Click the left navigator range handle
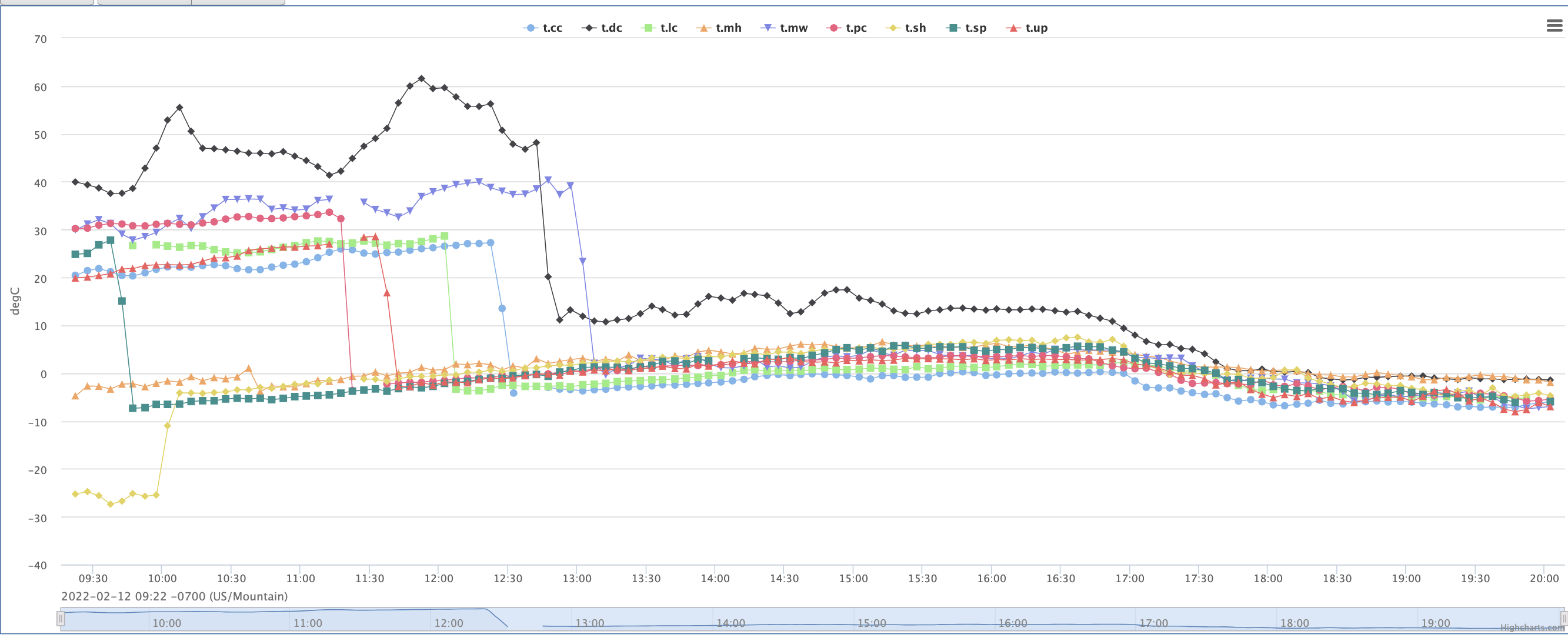This screenshot has height=641, width=1568. [x=61, y=619]
